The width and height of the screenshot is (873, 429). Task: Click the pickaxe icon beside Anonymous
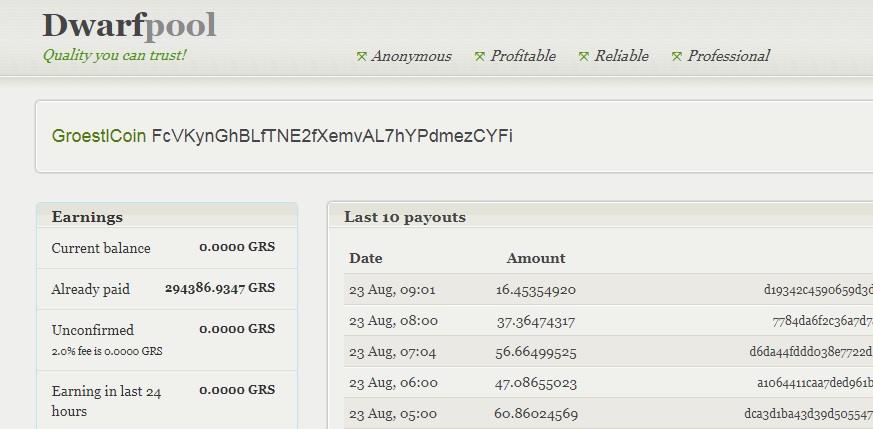[362, 57]
